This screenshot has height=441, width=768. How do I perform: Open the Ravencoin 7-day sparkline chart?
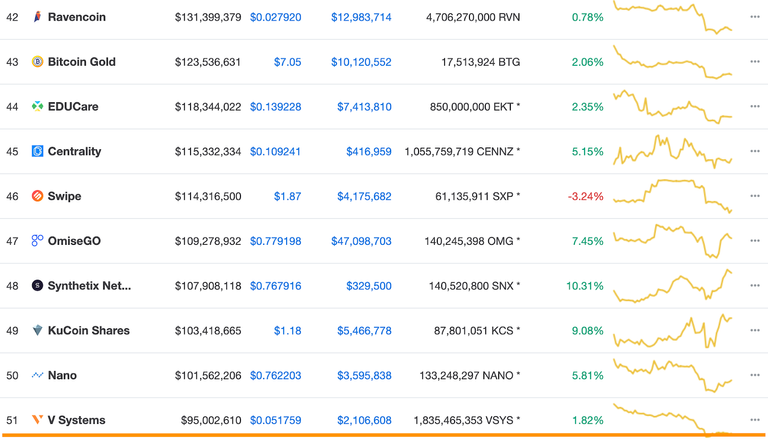[x=672, y=17]
